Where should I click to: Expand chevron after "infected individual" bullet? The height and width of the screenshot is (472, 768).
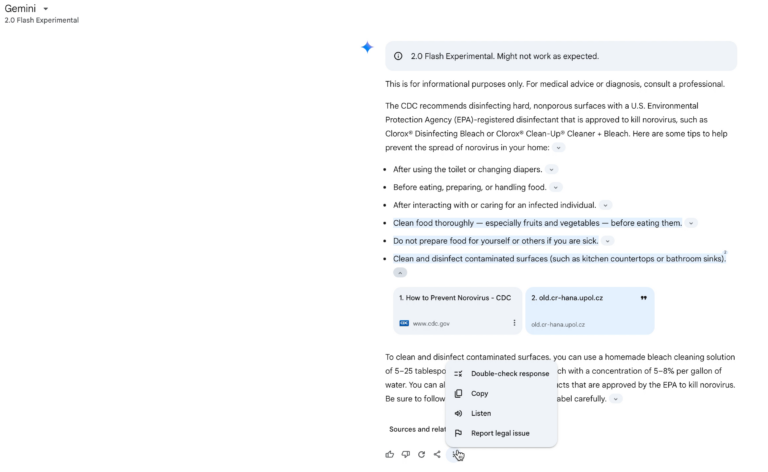click(x=605, y=205)
